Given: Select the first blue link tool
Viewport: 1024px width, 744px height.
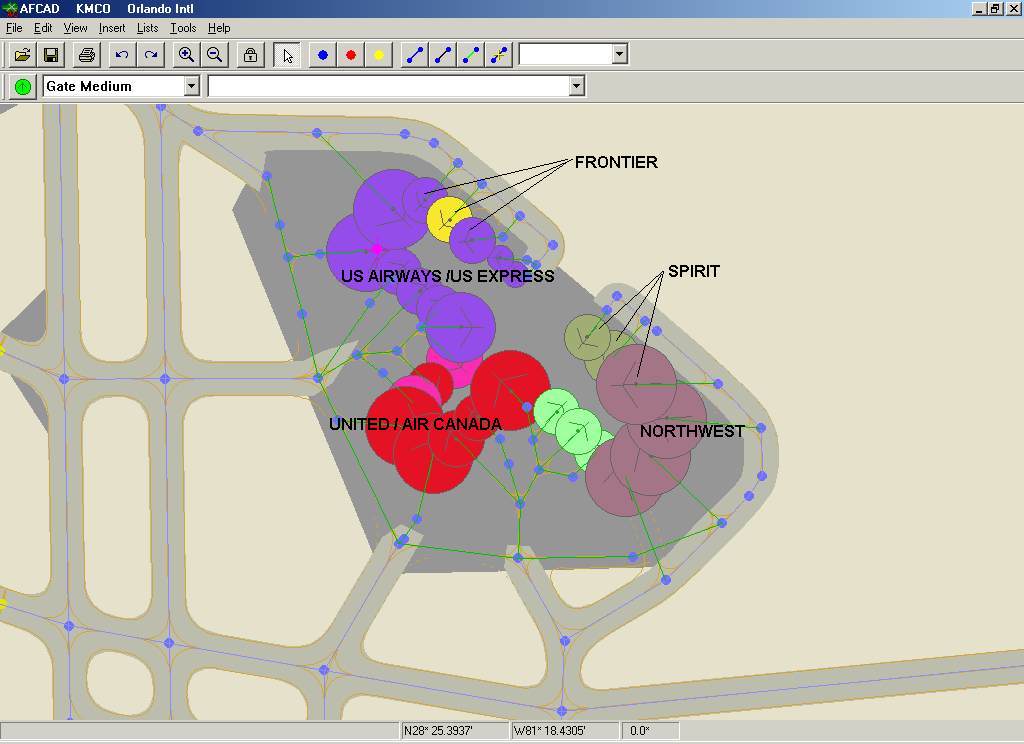Looking at the screenshot, I should [x=415, y=55].
